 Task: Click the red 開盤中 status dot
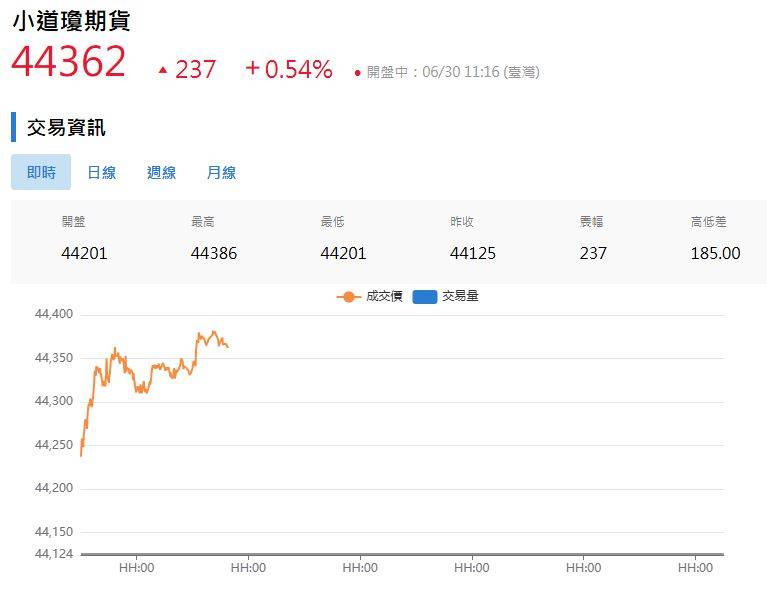pyautogui.click(x=357, y=73)
